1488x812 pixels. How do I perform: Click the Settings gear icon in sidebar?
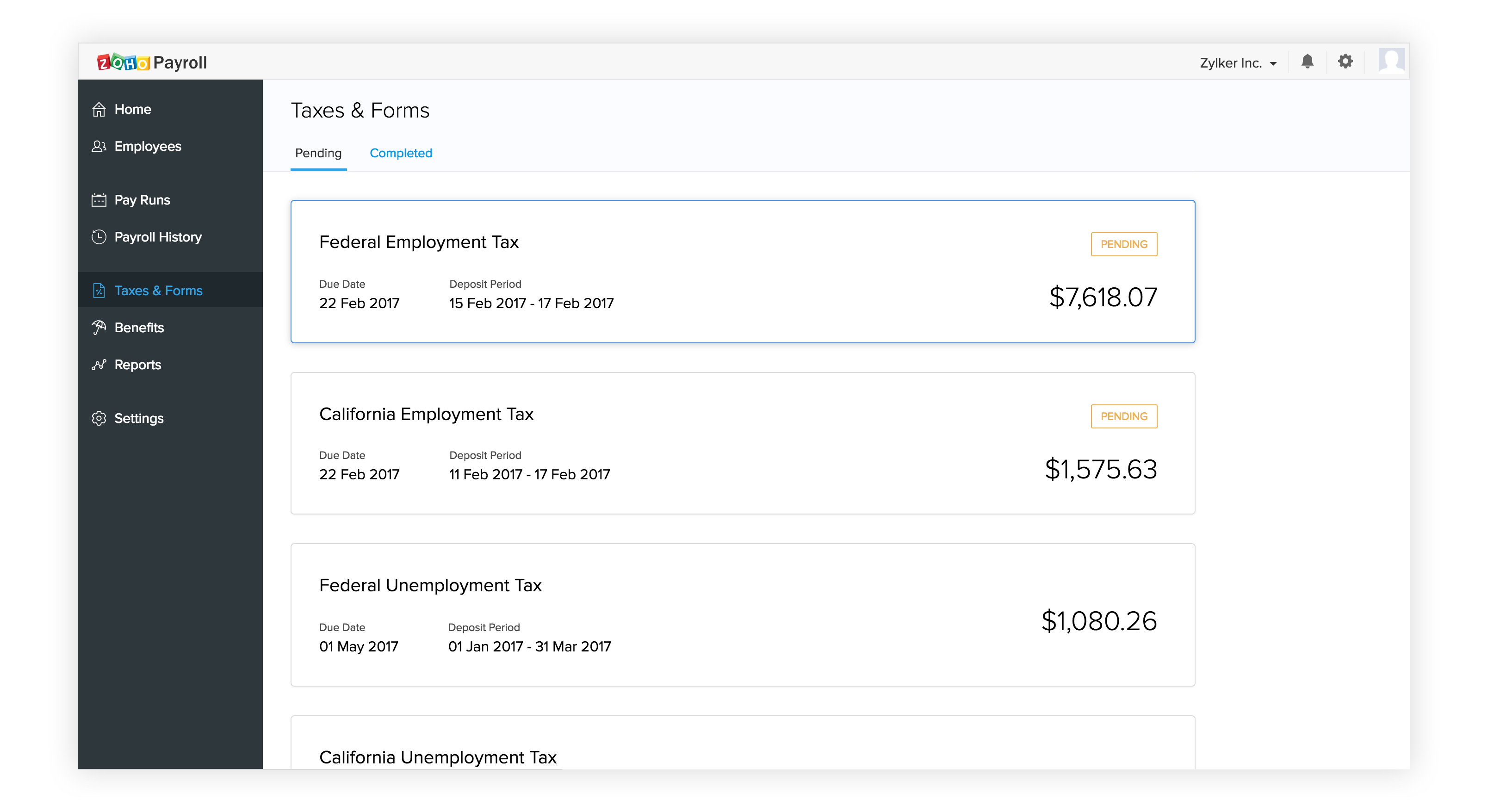(x=99, y=418)
